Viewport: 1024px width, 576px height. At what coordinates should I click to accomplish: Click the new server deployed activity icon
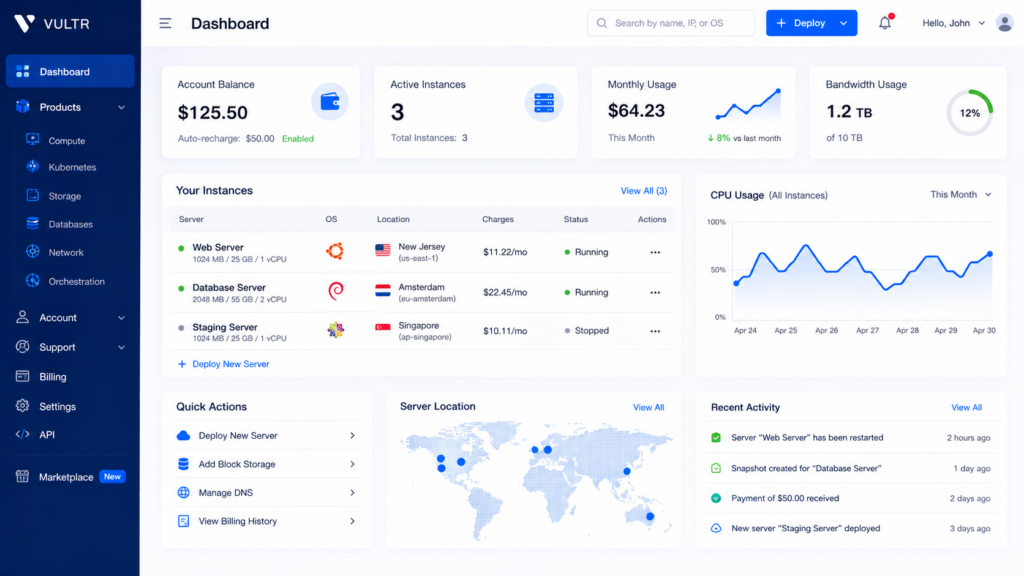(716, 528)
